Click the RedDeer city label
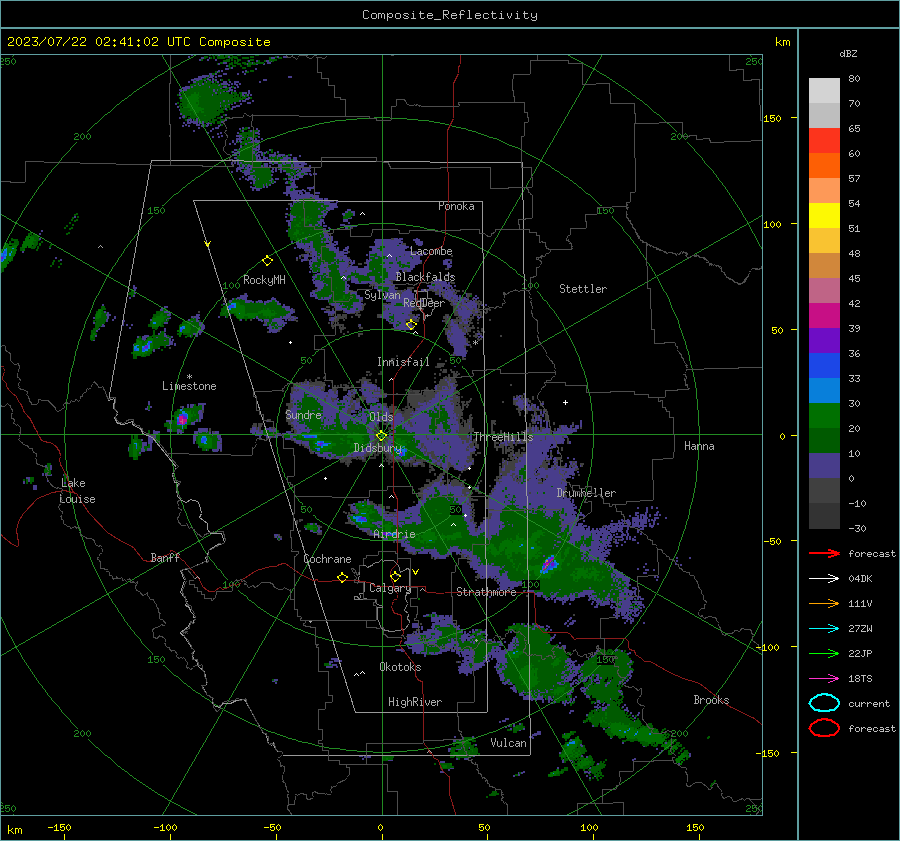The height and width of the screenshot is (841, 900). 424,303
